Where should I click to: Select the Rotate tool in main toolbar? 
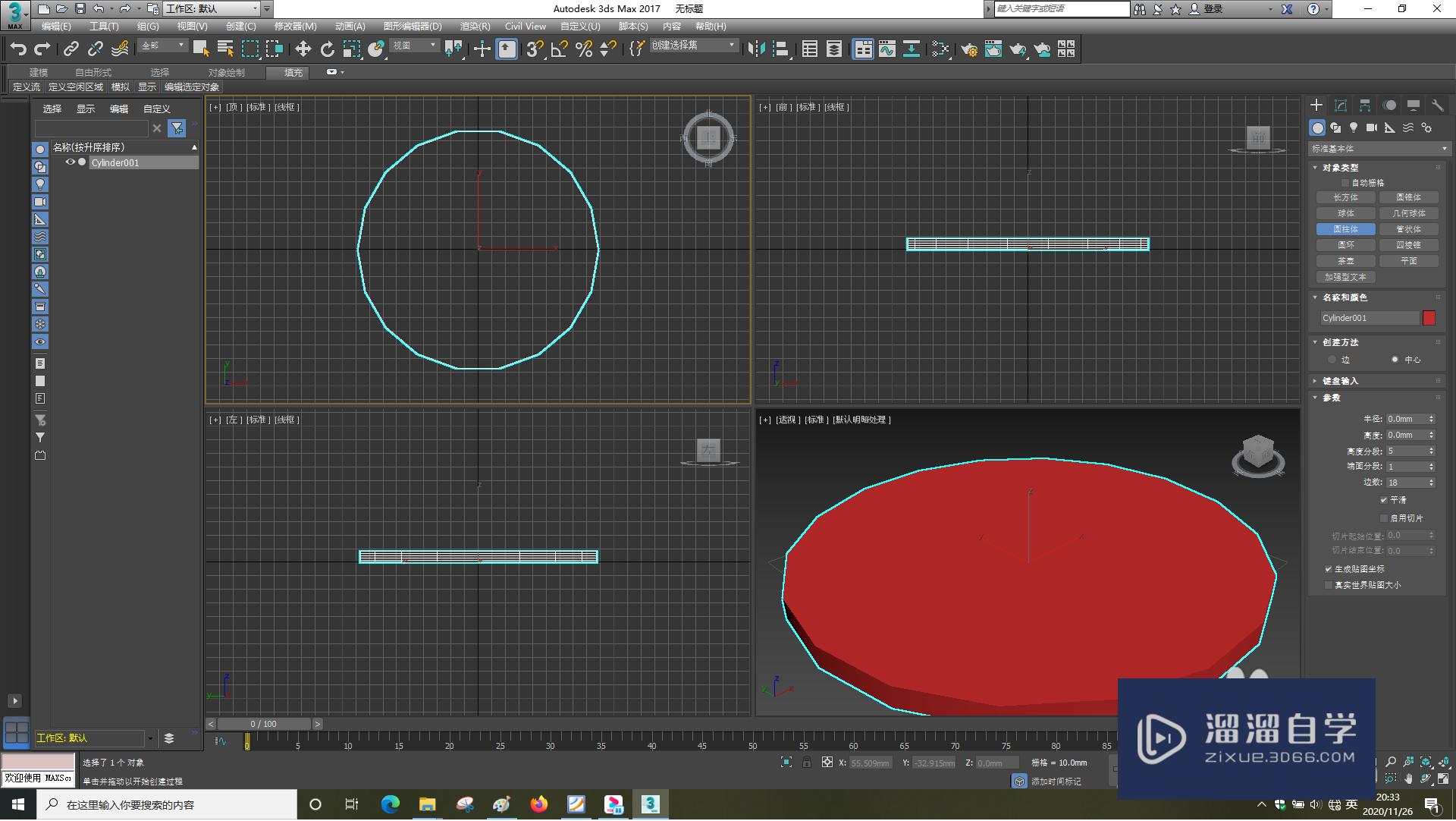coord(327,49)
